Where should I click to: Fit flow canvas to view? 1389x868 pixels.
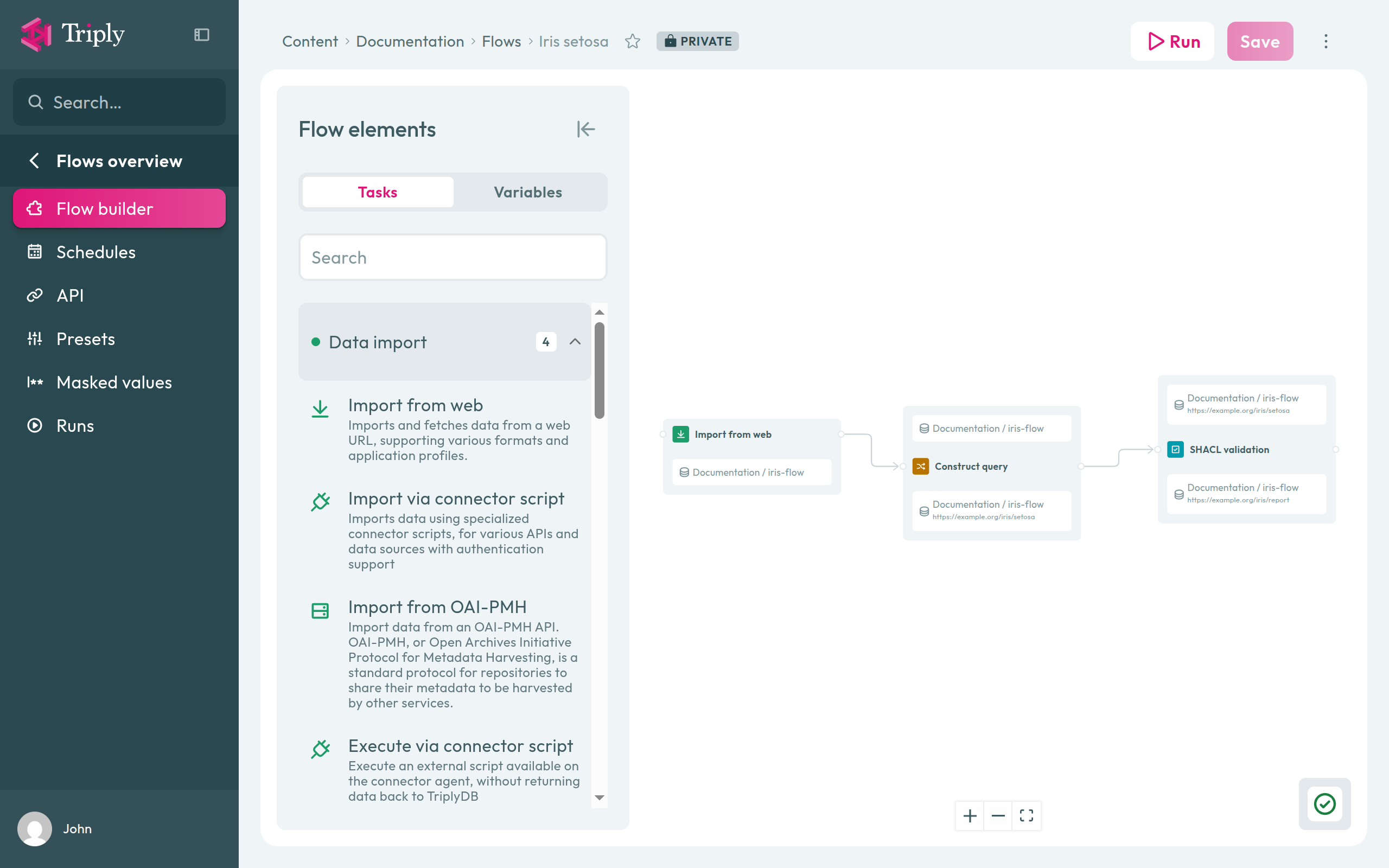tap(1026, 816)
